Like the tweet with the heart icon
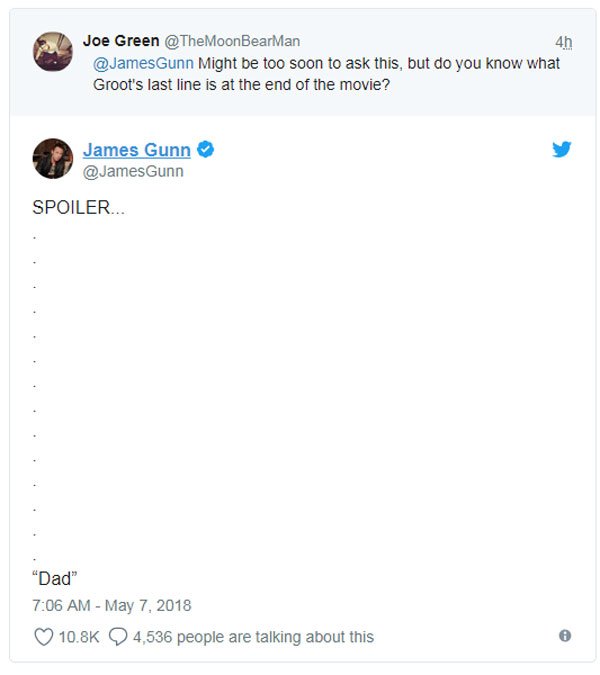The width and height of the screenshot is (600, 675). 43,636
